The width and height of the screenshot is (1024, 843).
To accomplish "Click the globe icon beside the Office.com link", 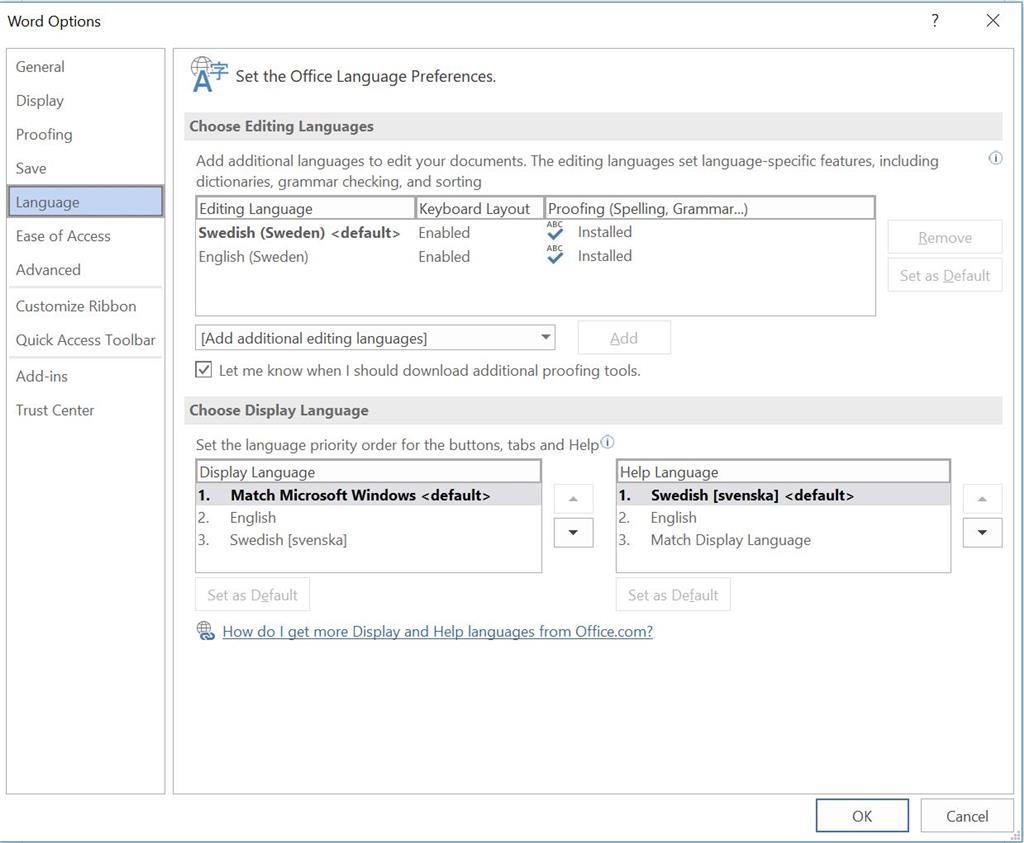I will [x=206, y=631].
